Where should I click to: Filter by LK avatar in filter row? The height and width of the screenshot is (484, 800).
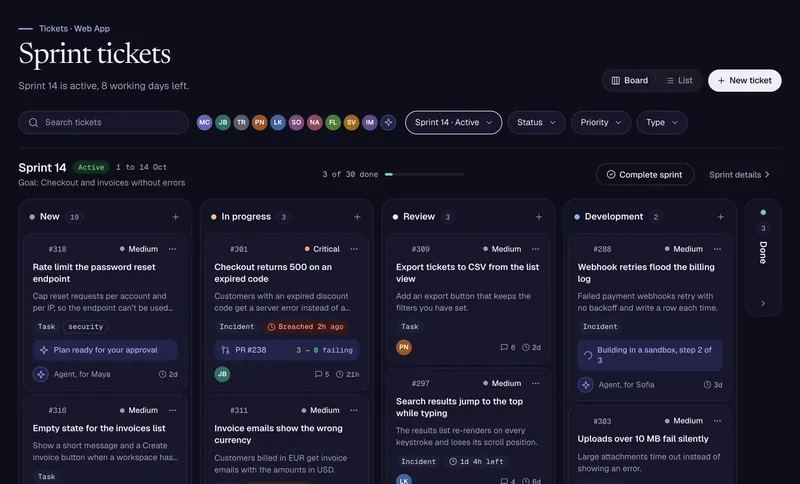pos(278,122)
